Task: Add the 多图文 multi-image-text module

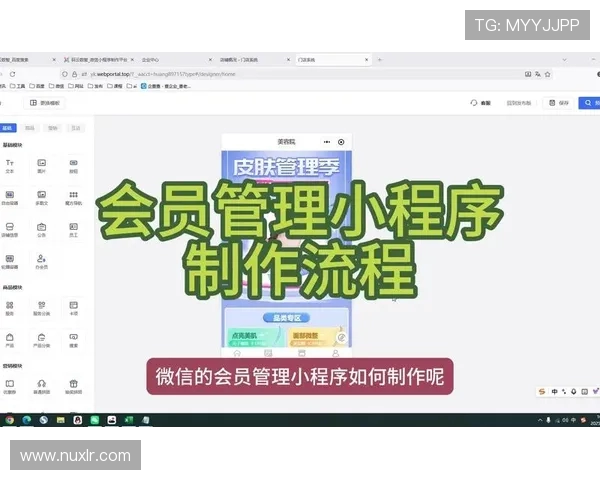Action: pyautogui.click(x=41, y=198)
